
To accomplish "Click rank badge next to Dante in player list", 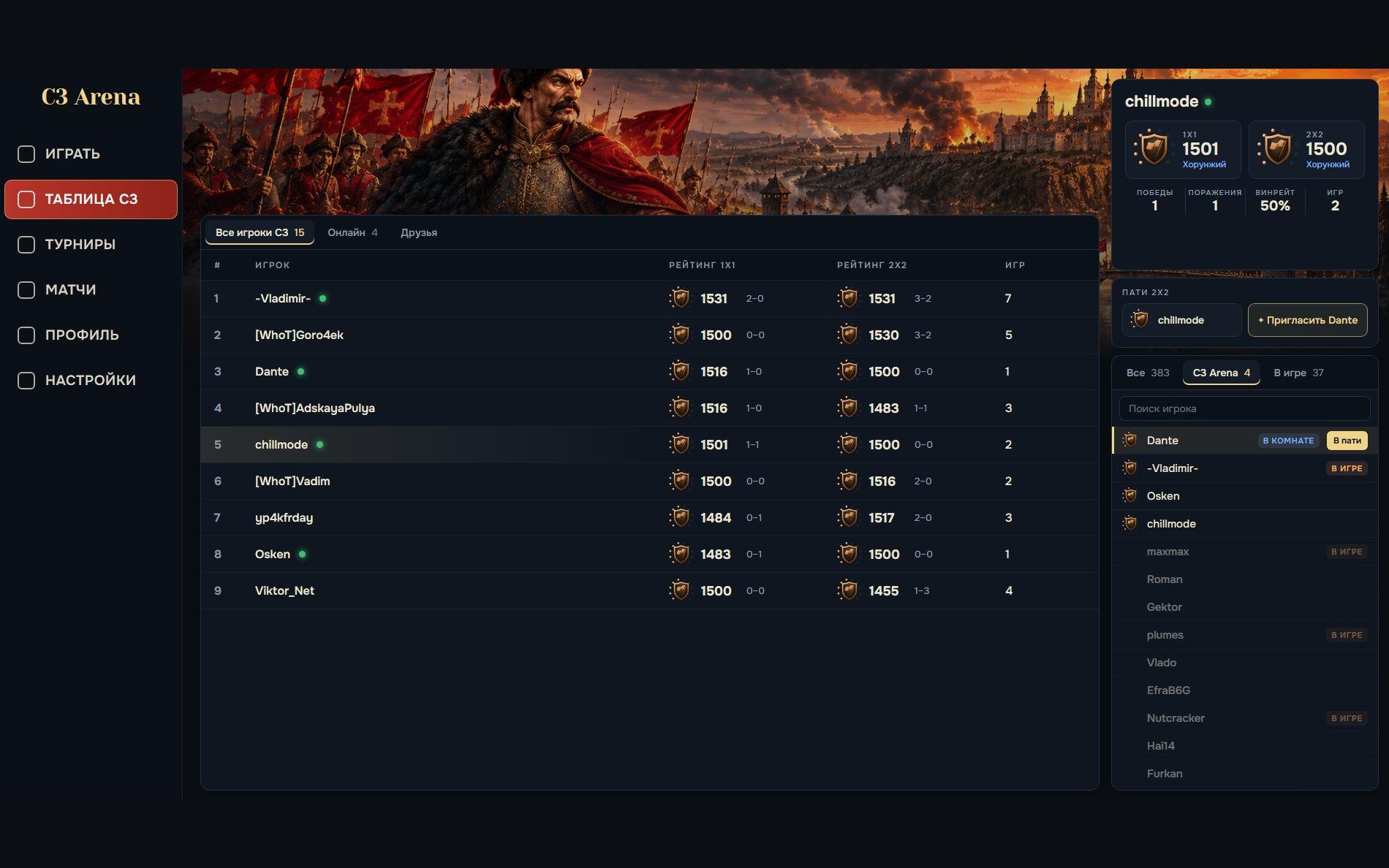I will [1129, 440].
